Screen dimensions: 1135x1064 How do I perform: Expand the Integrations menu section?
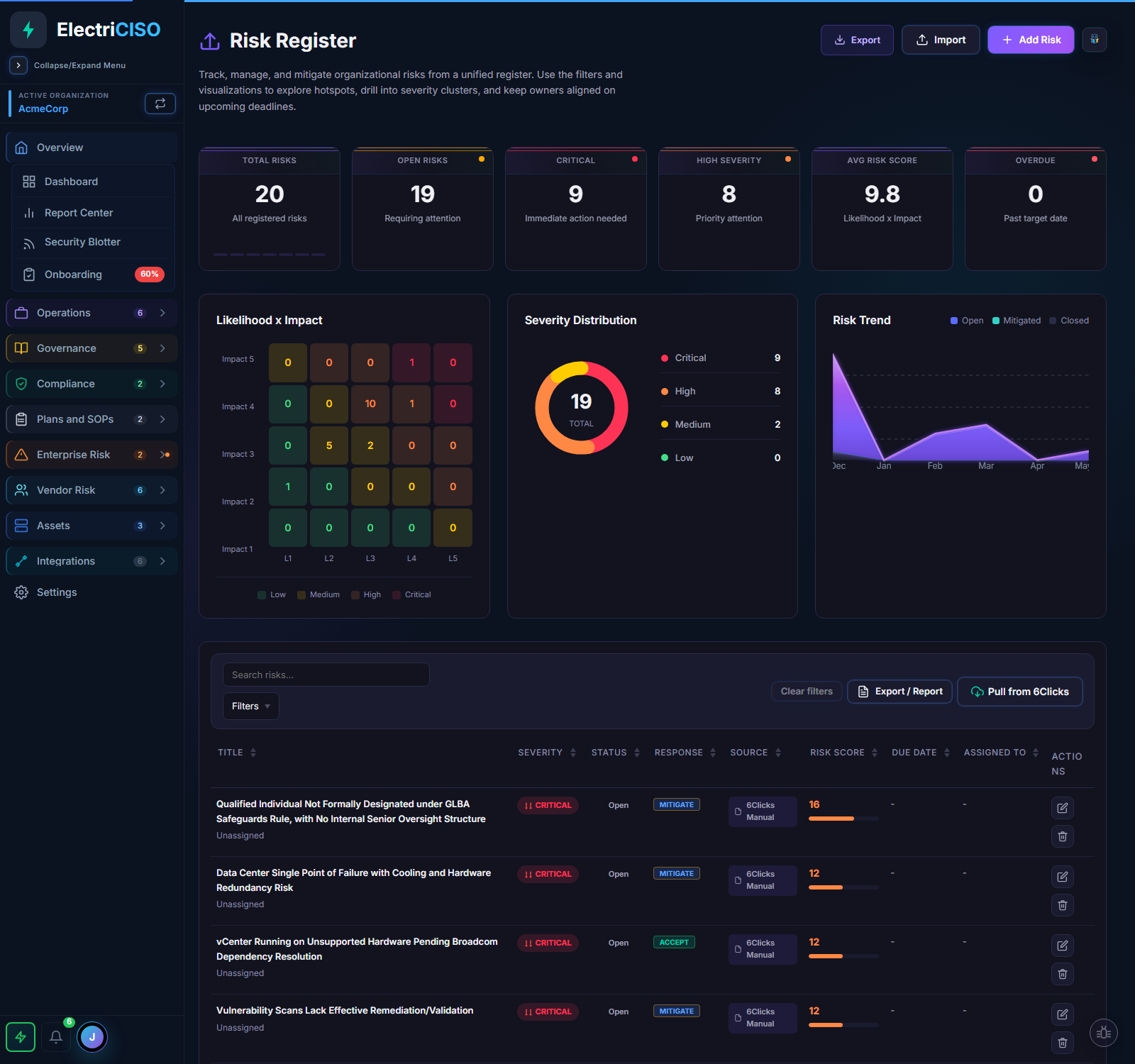click(x=92, y=561)
